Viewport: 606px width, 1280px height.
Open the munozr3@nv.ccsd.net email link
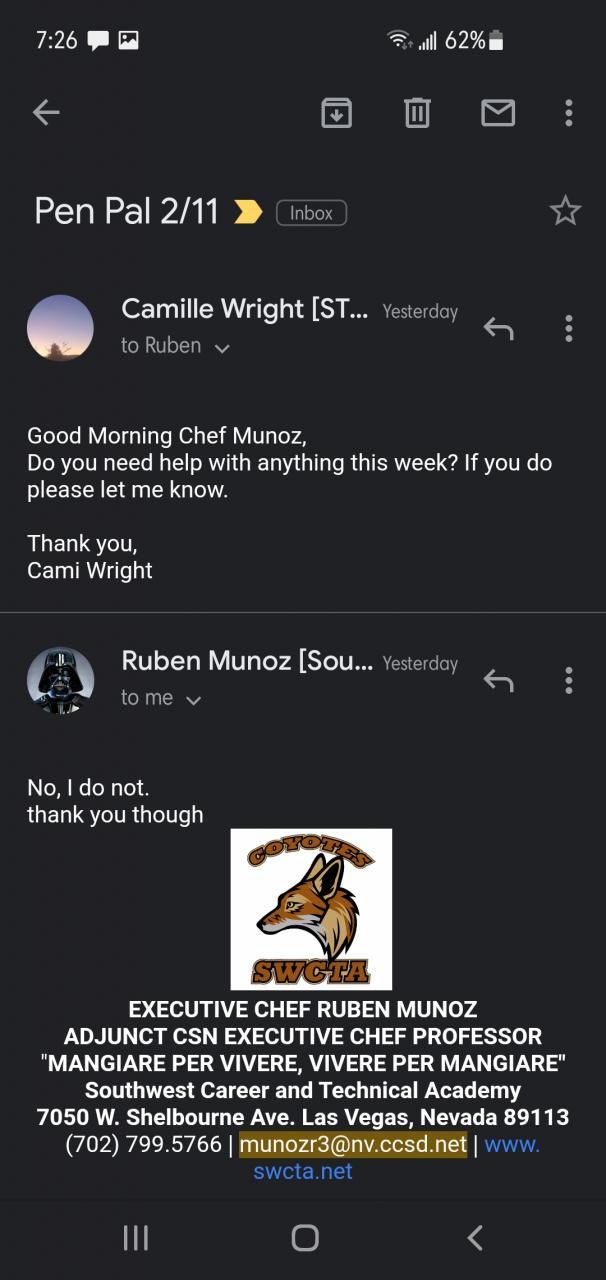(353, 1144)
